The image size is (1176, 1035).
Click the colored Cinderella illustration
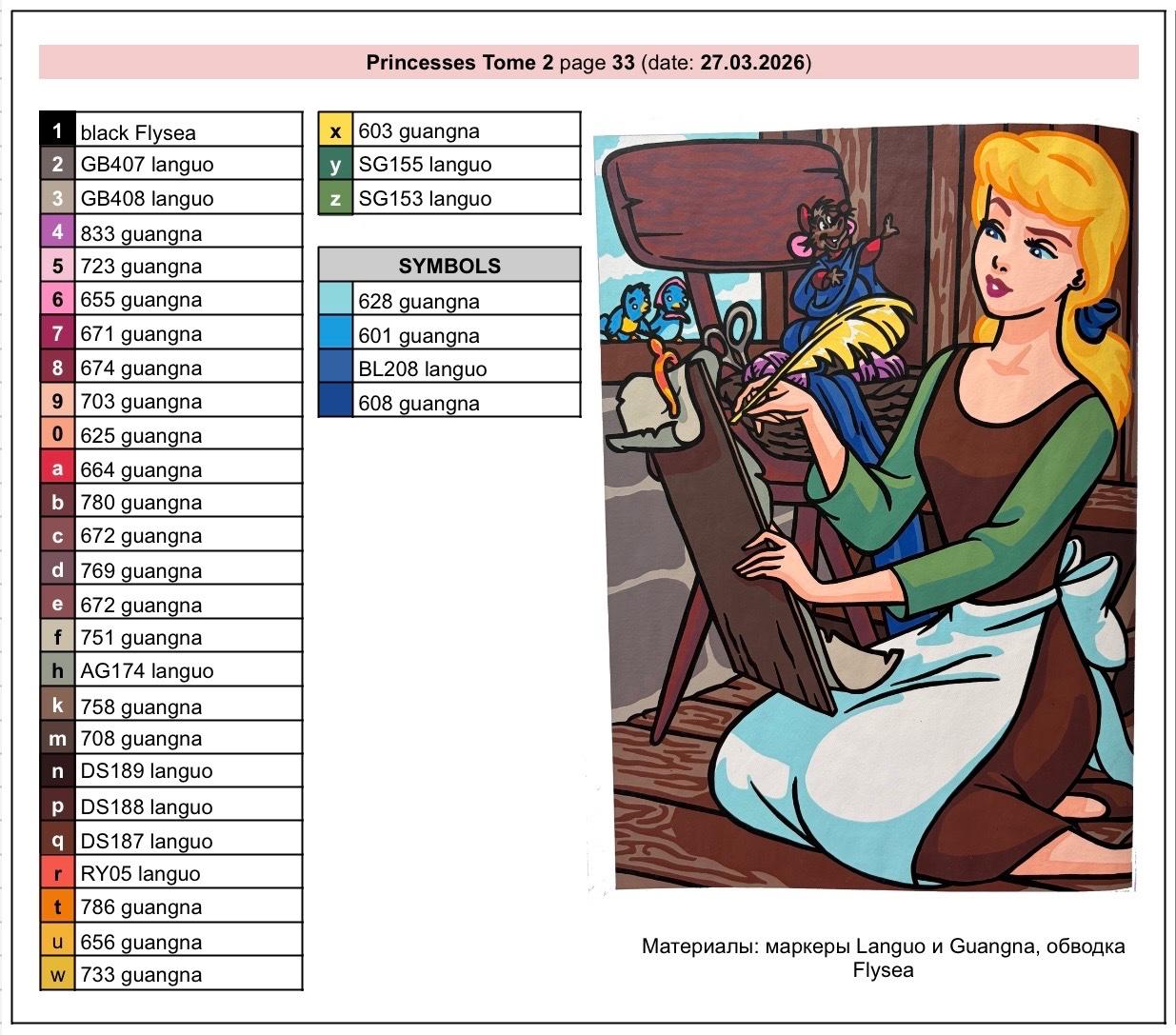(865, 507)
